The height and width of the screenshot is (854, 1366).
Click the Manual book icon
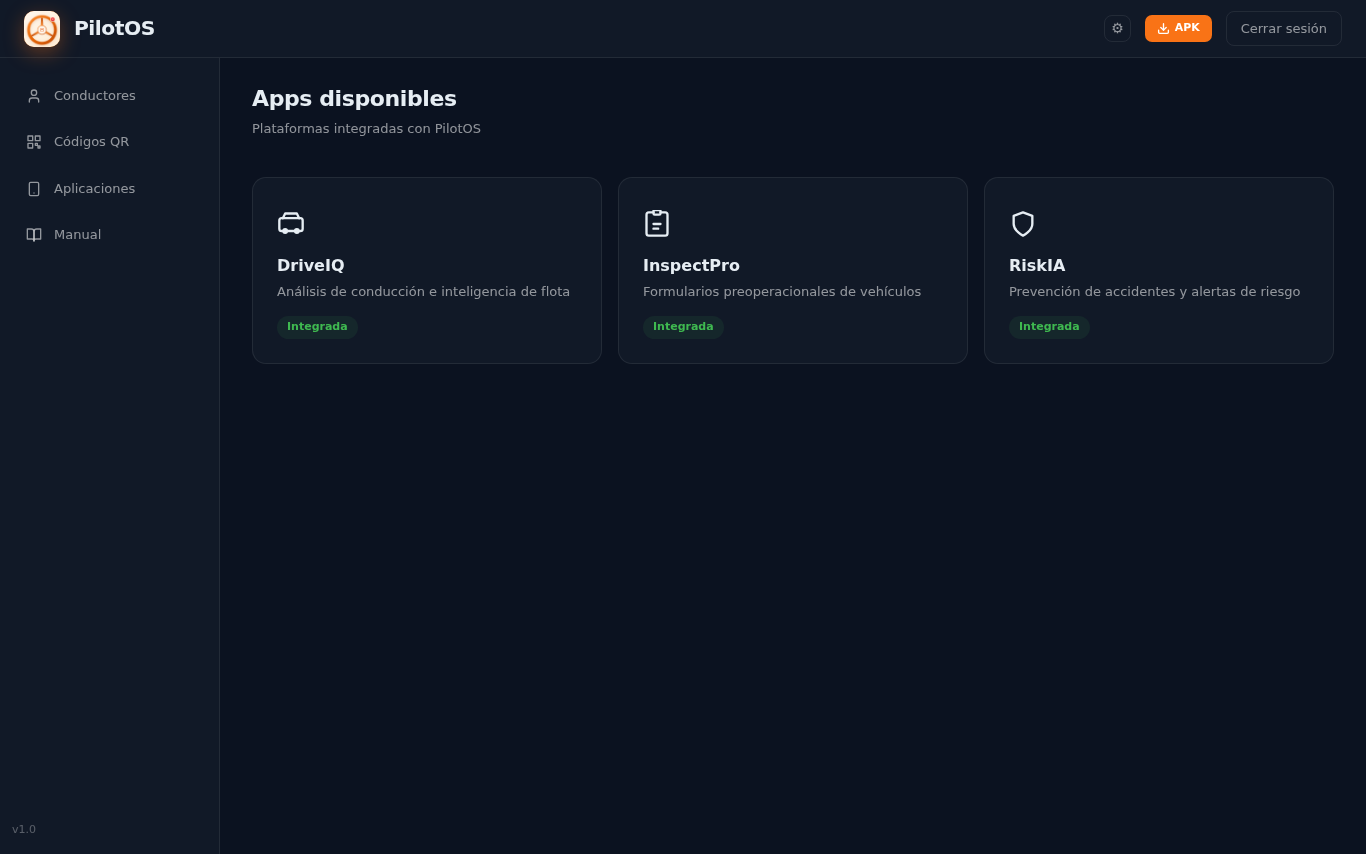tap(34, 235)
